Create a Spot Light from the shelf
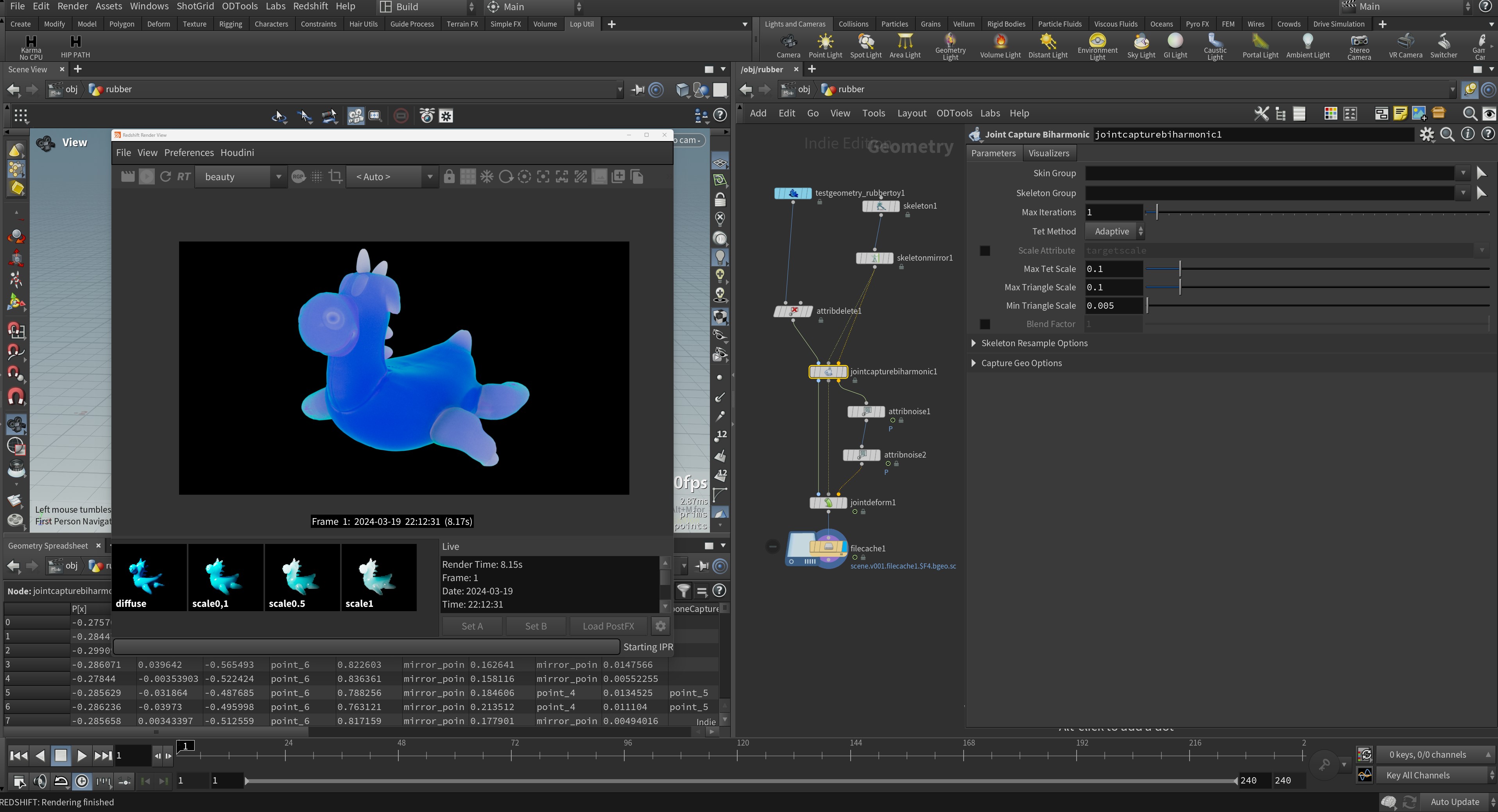This screenshot has width=1498, height=812. 865,45
